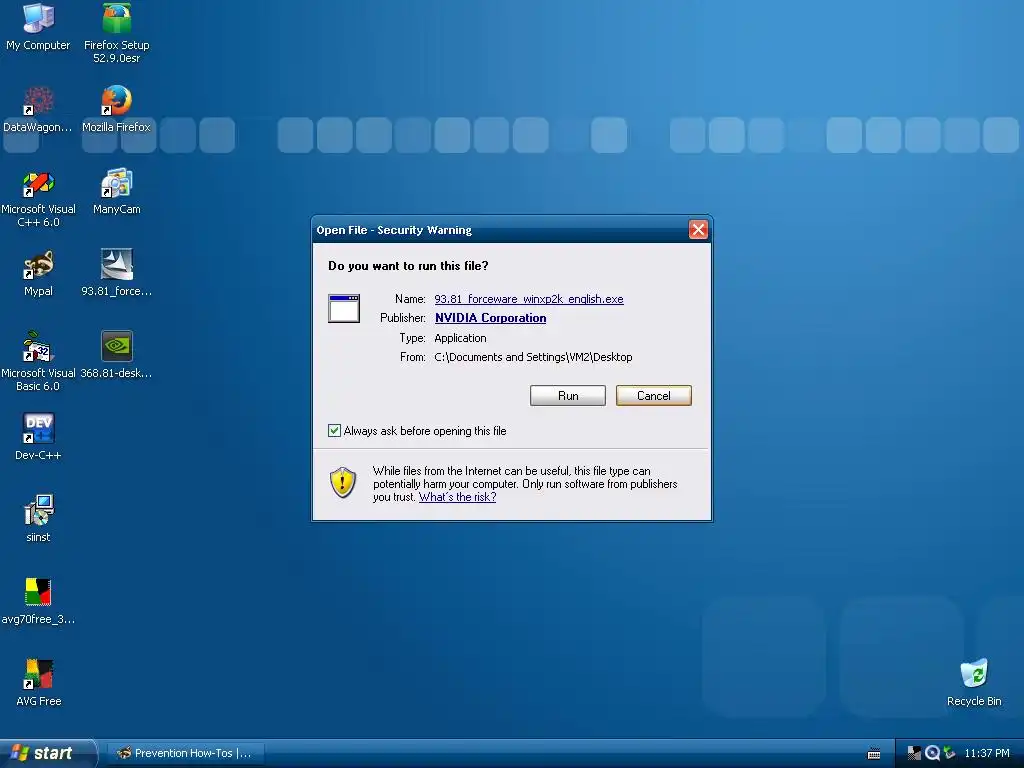This screenshot has width=1024, height=768.
Task: Switch to the Prevention How-Tos taskbar window
Action: point(185,753)
